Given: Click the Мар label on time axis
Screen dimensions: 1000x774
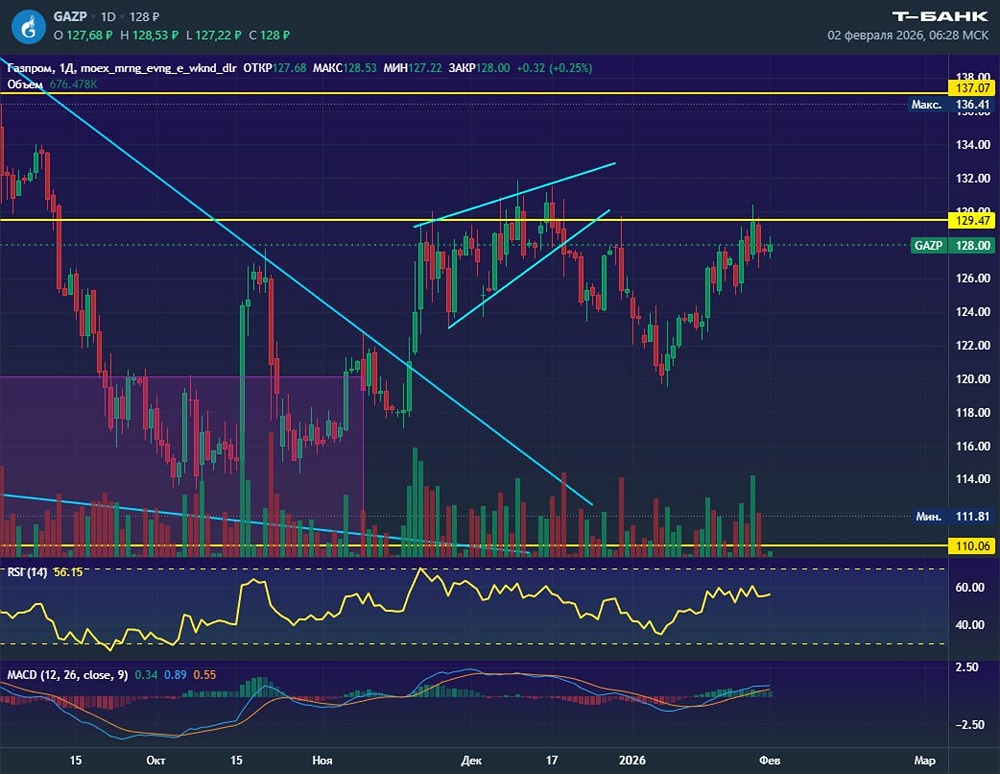Looking at the screenshot, I should (925, 760).
